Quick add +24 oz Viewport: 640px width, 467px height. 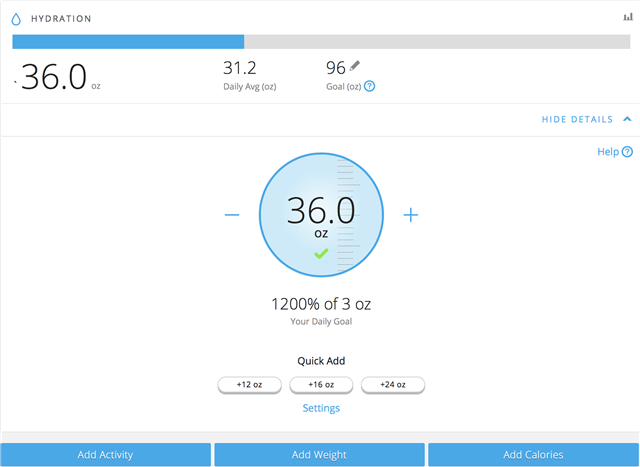click(x=393, y=384)
